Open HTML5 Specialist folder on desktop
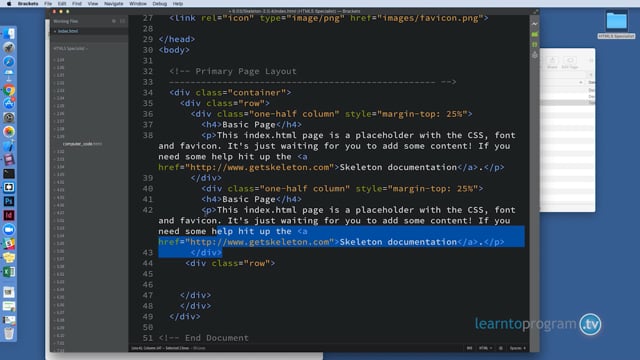Screen dimensions: 640x360 (616, 24)
